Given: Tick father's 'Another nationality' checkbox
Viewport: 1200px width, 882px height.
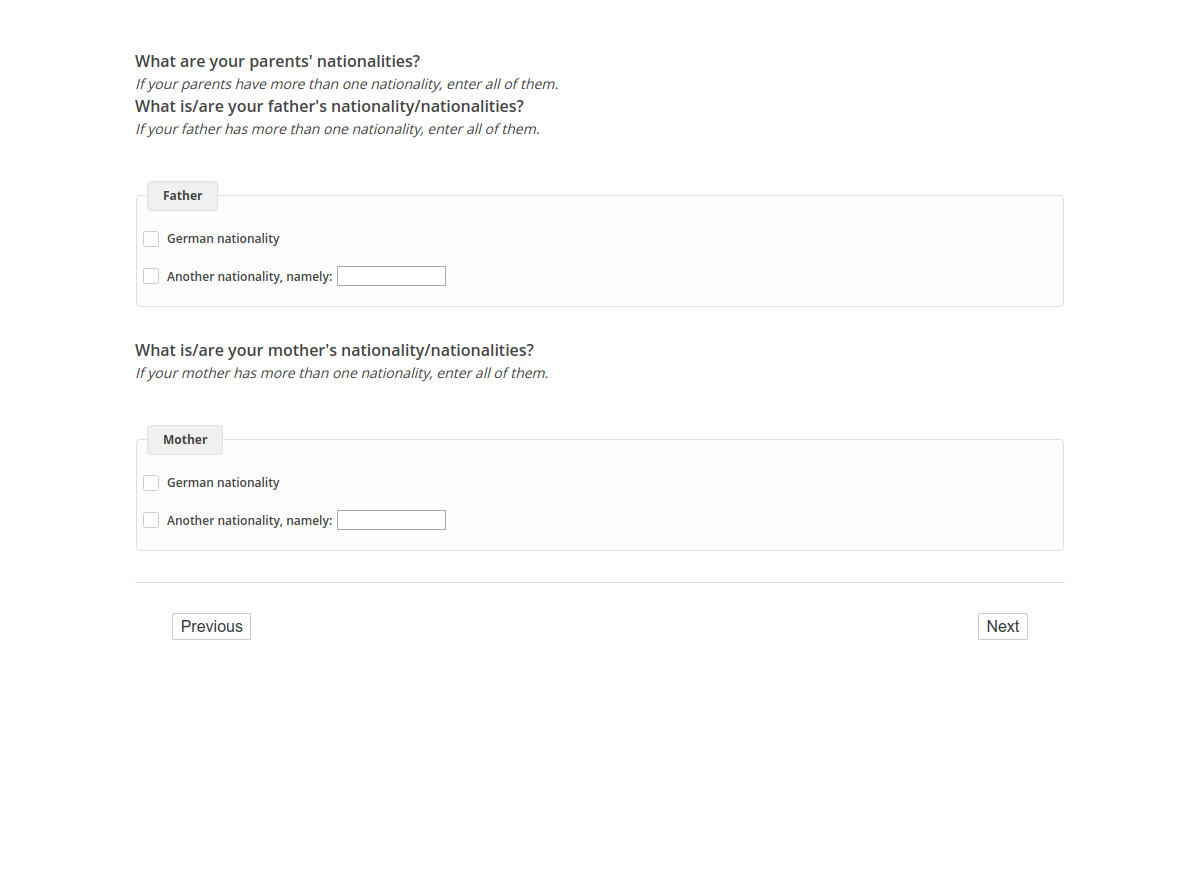Looking at the screenshot, I should 151,276.
